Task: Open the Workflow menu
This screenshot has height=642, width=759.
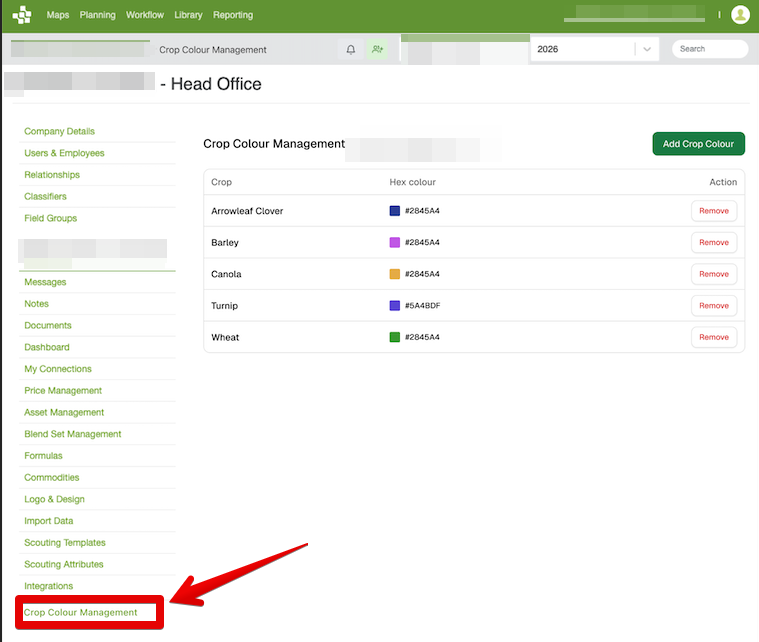Action: coord(145,15)
